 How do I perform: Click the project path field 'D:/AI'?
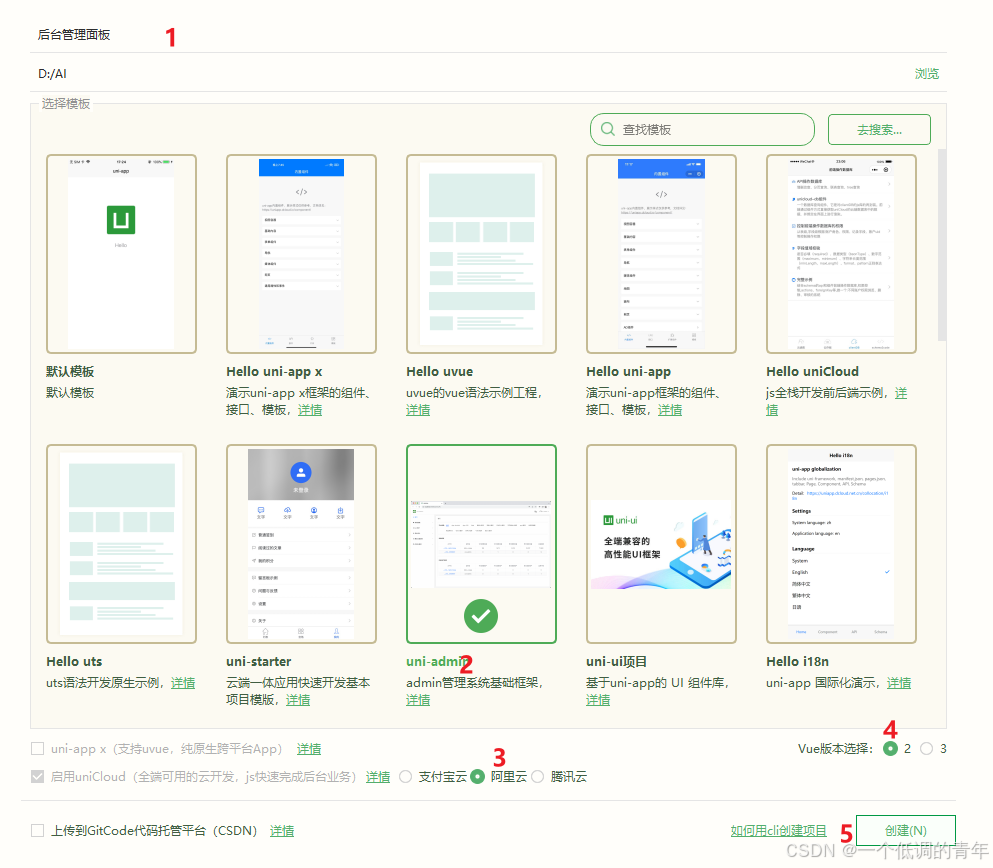tap(469, 73)
